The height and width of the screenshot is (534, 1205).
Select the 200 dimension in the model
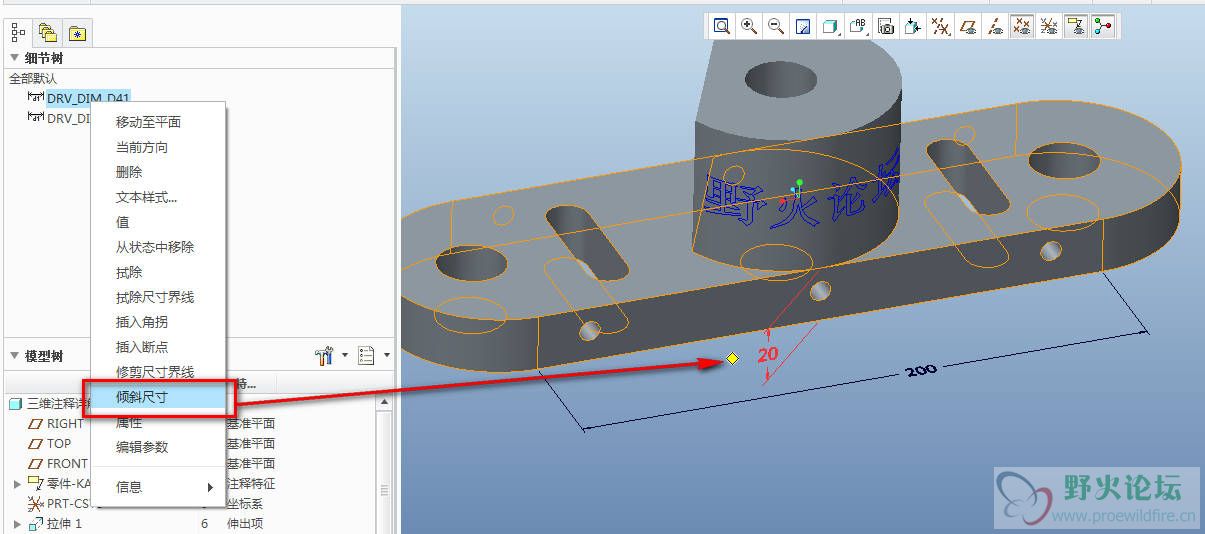[921, 369]
